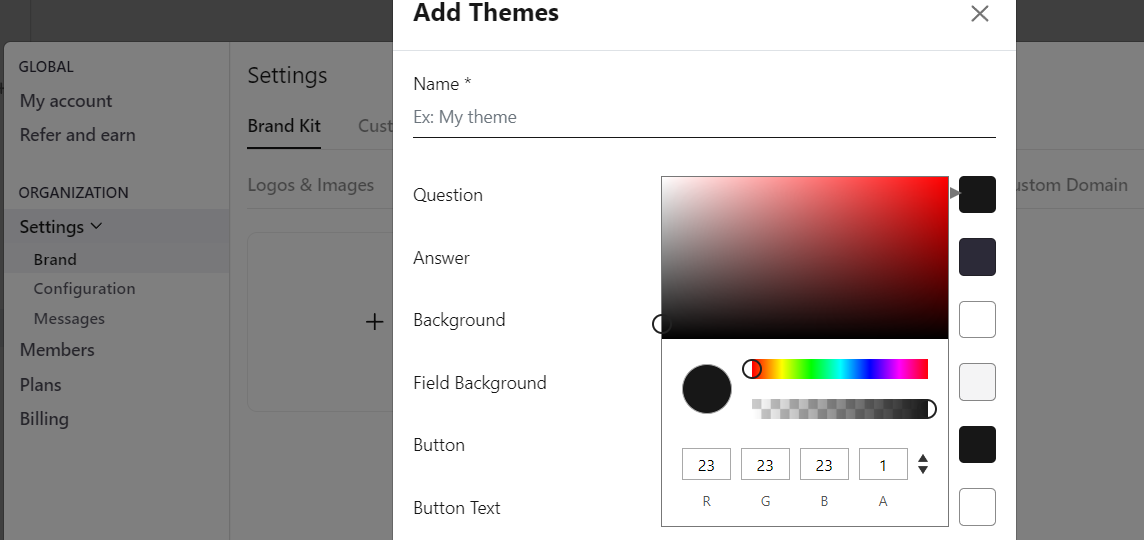Open My account in sidebar
Screen dimensions: 1144x540
tap(66, 101)
